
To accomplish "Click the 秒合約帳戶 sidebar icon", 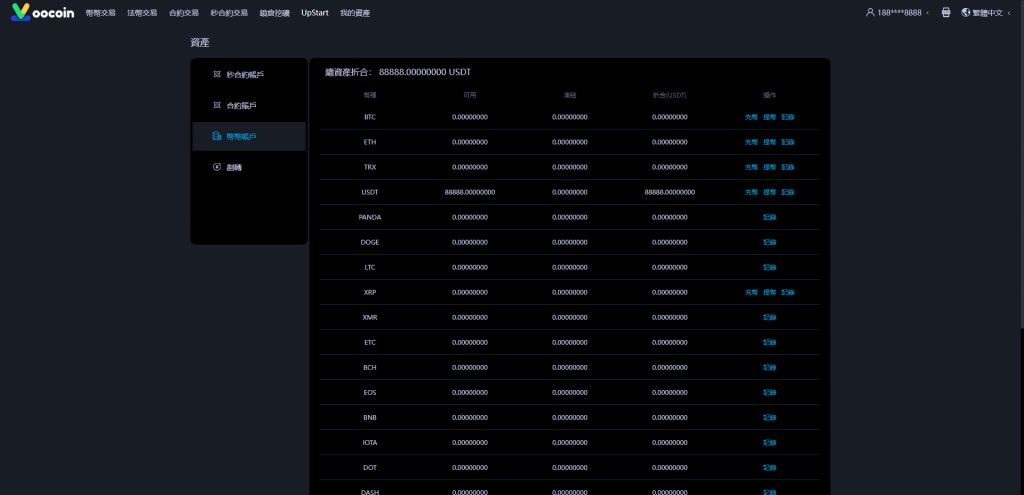I will 216,74.
